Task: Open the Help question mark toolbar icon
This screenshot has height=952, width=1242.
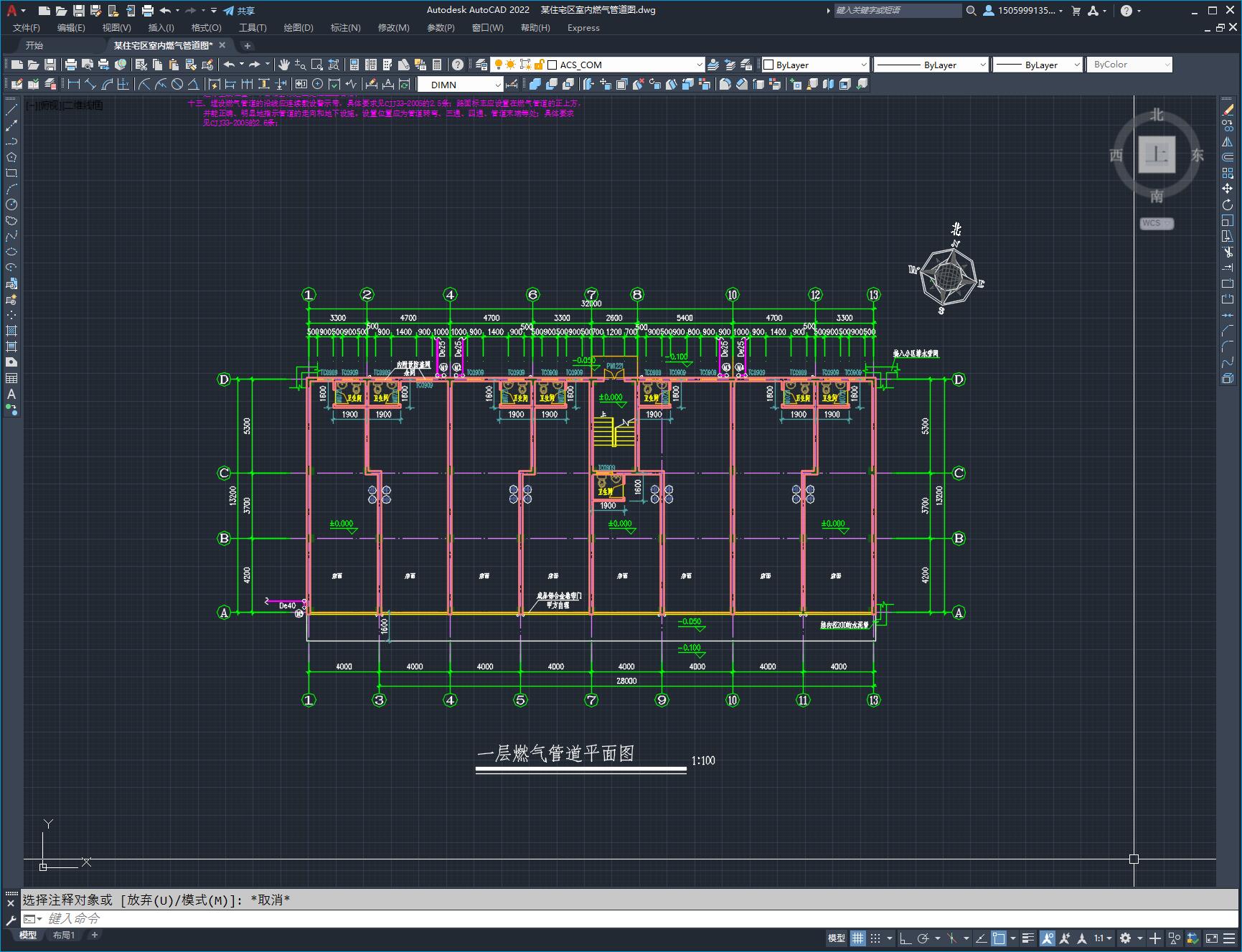Action: click(x=457, y=65)
